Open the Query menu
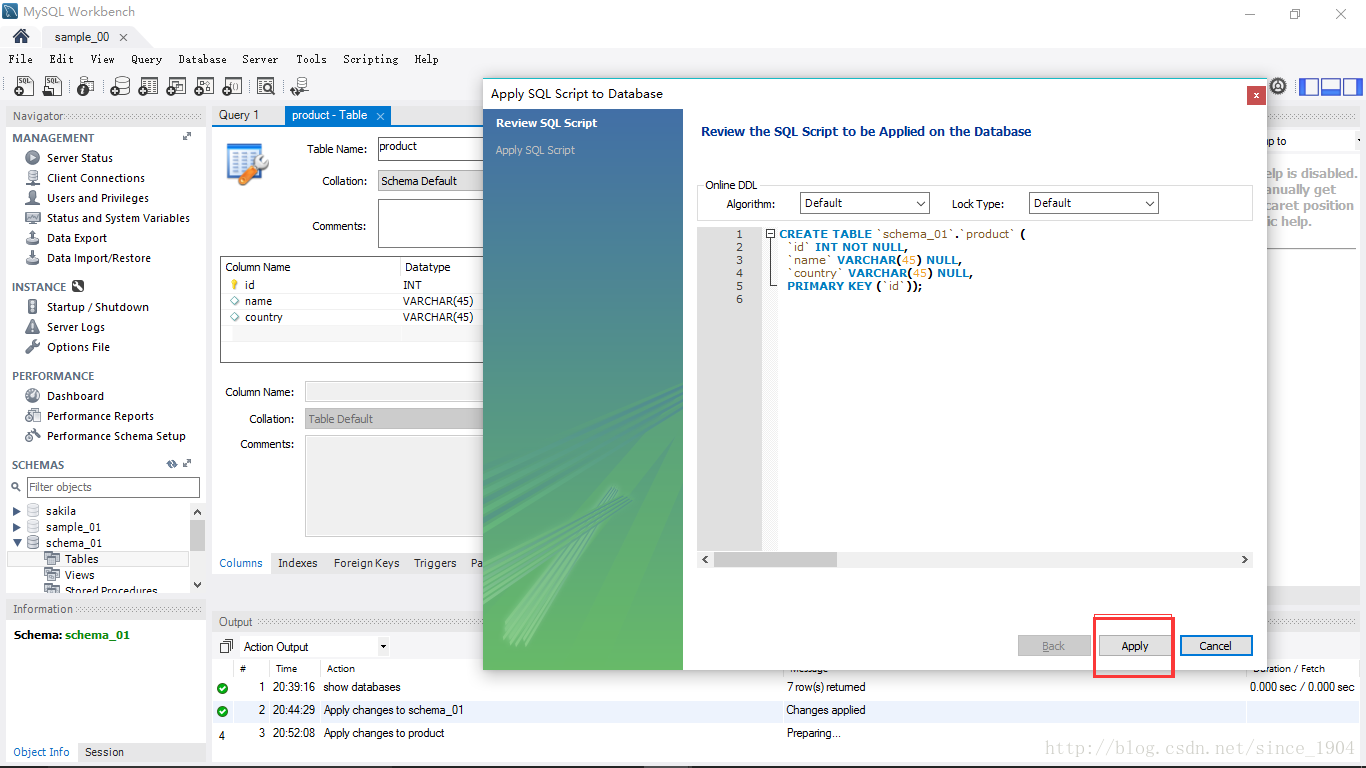 [x=146, y=59]
